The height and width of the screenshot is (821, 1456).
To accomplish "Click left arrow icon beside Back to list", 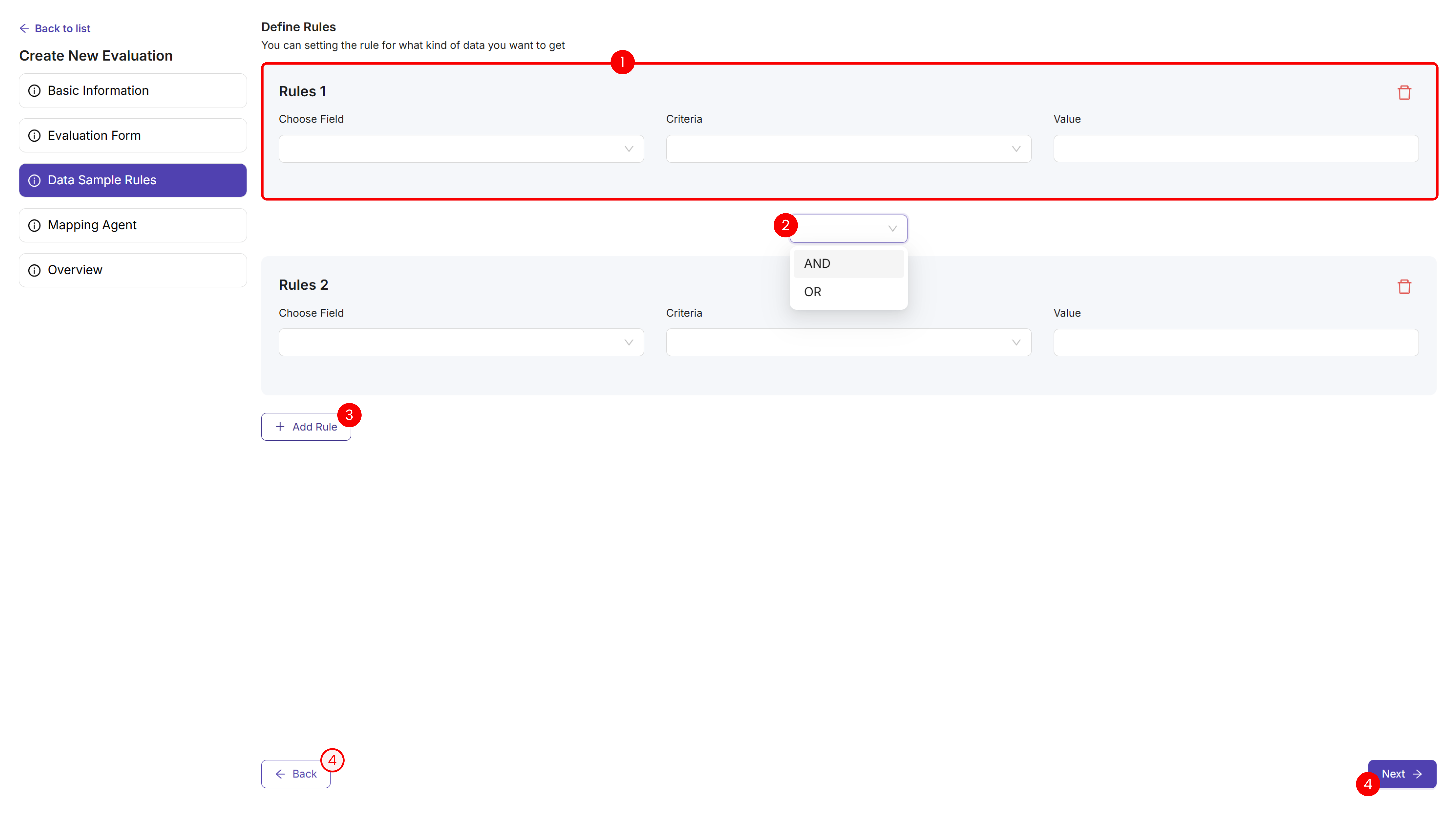I will tap(24, 28).
